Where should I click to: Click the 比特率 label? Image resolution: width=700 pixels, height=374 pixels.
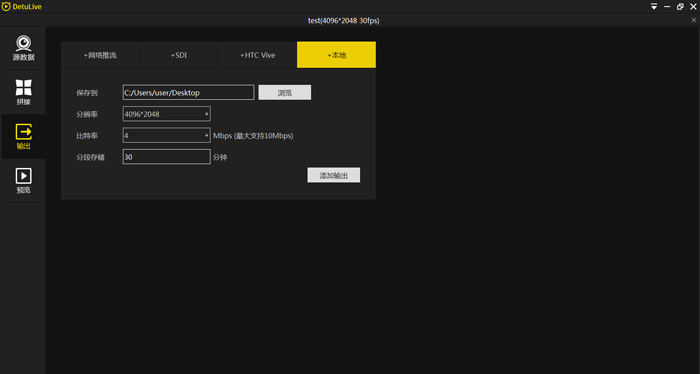[87, 136]
